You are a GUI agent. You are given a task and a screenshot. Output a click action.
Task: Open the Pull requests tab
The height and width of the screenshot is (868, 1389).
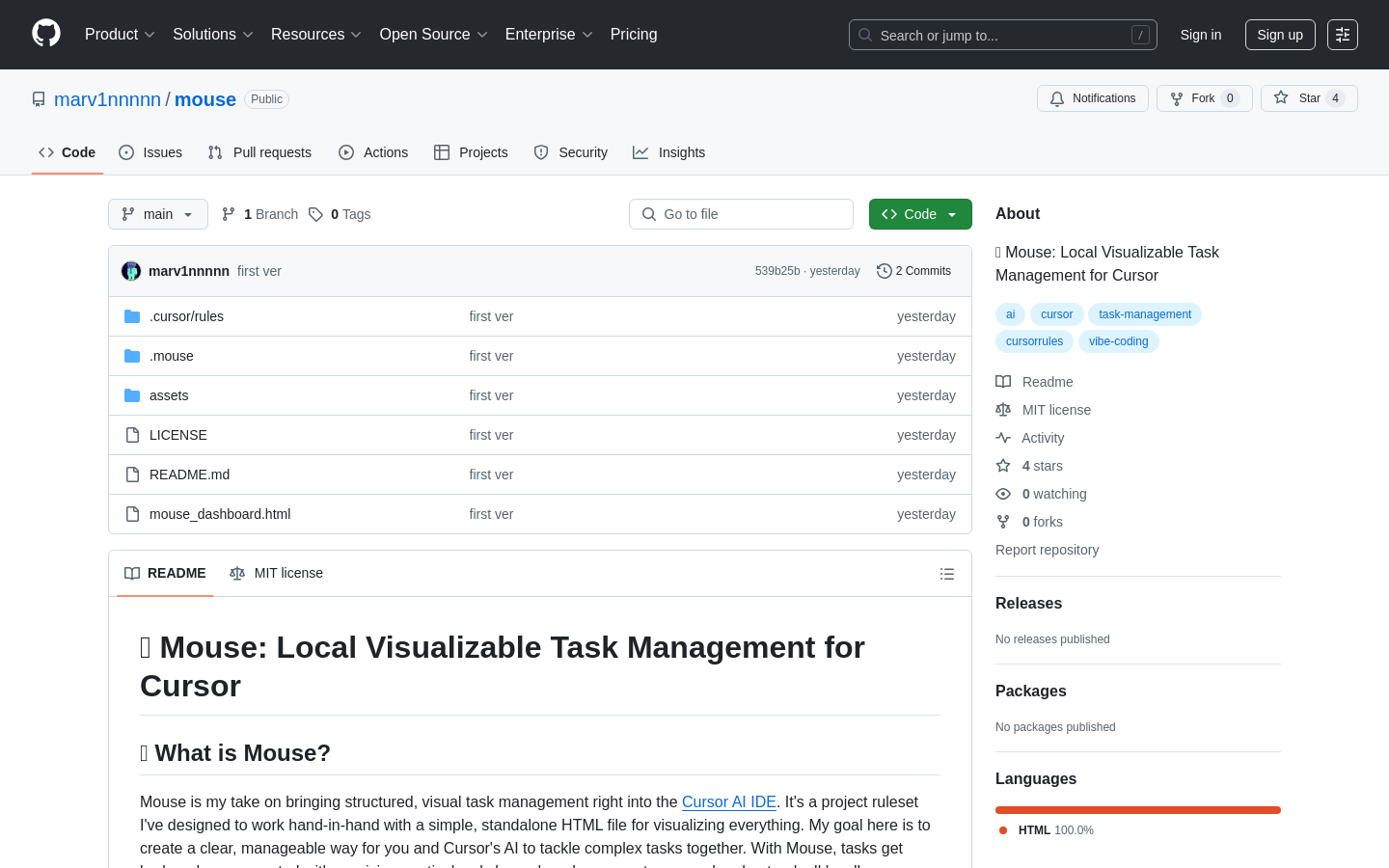click(259, 152)
